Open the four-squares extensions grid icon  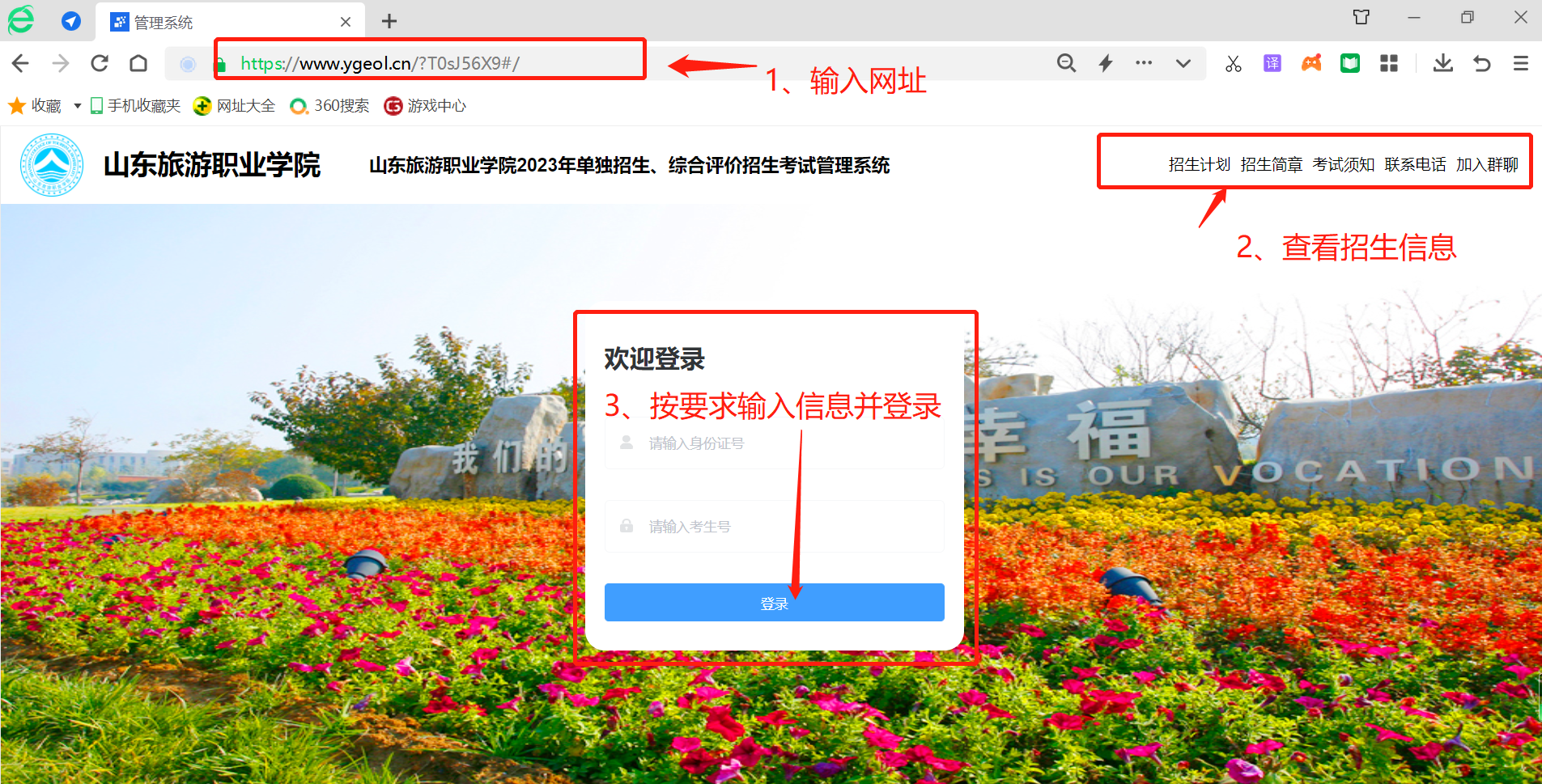click(1389, 63)
